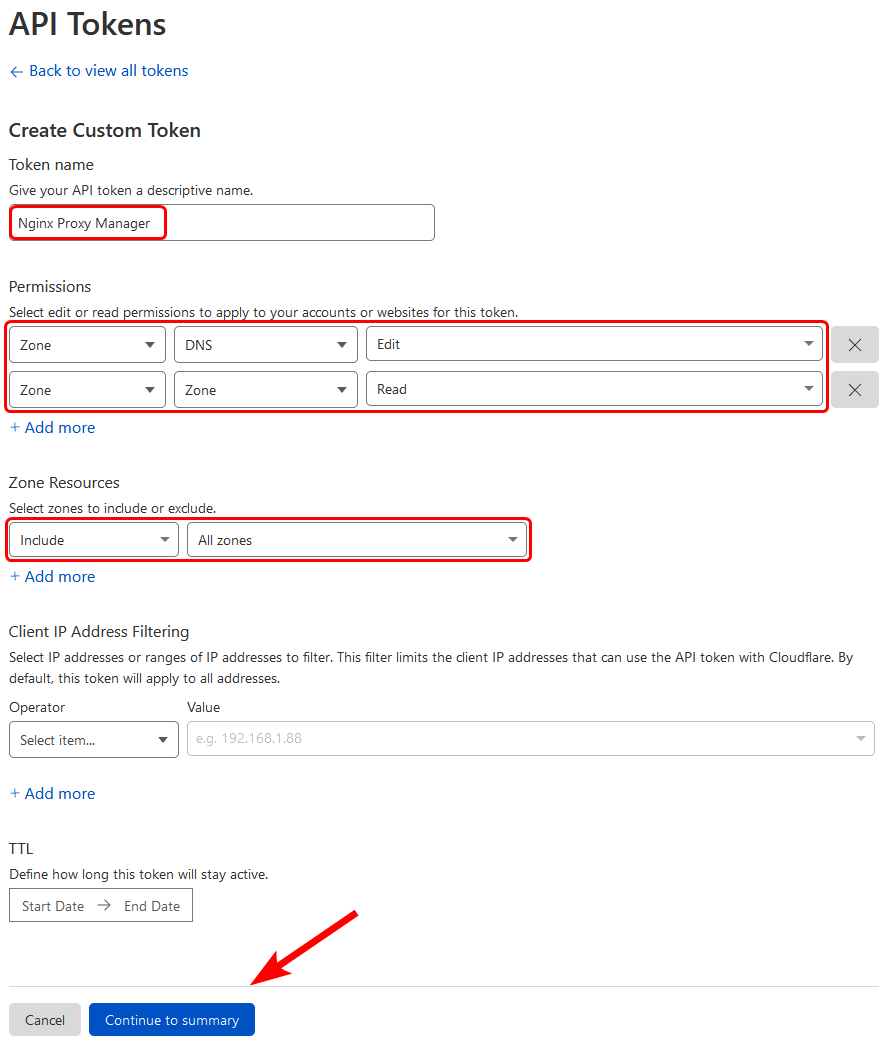Add more zone resources

click(52, 576)
